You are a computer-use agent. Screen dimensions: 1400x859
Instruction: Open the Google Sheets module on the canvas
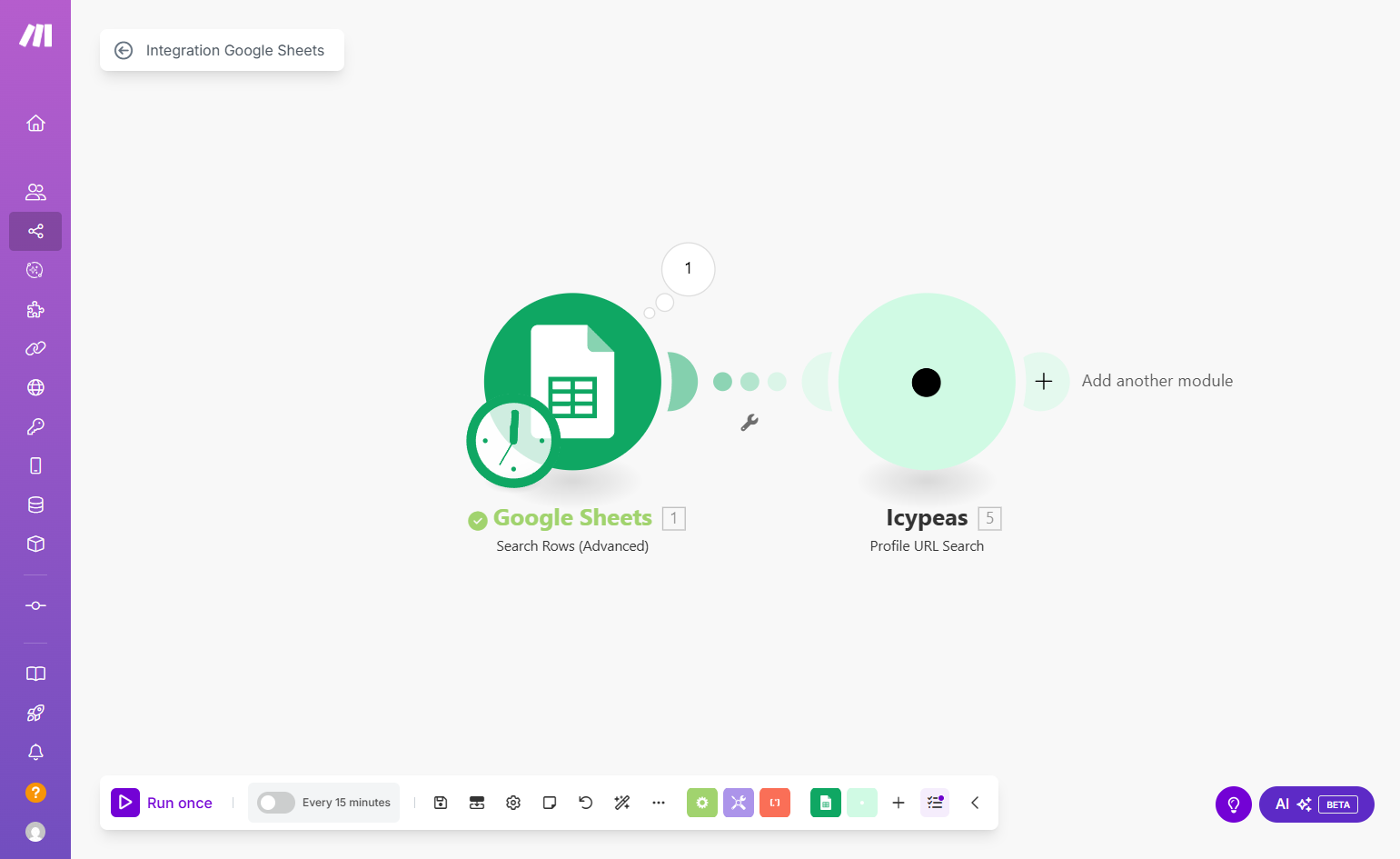pos(572,382)
